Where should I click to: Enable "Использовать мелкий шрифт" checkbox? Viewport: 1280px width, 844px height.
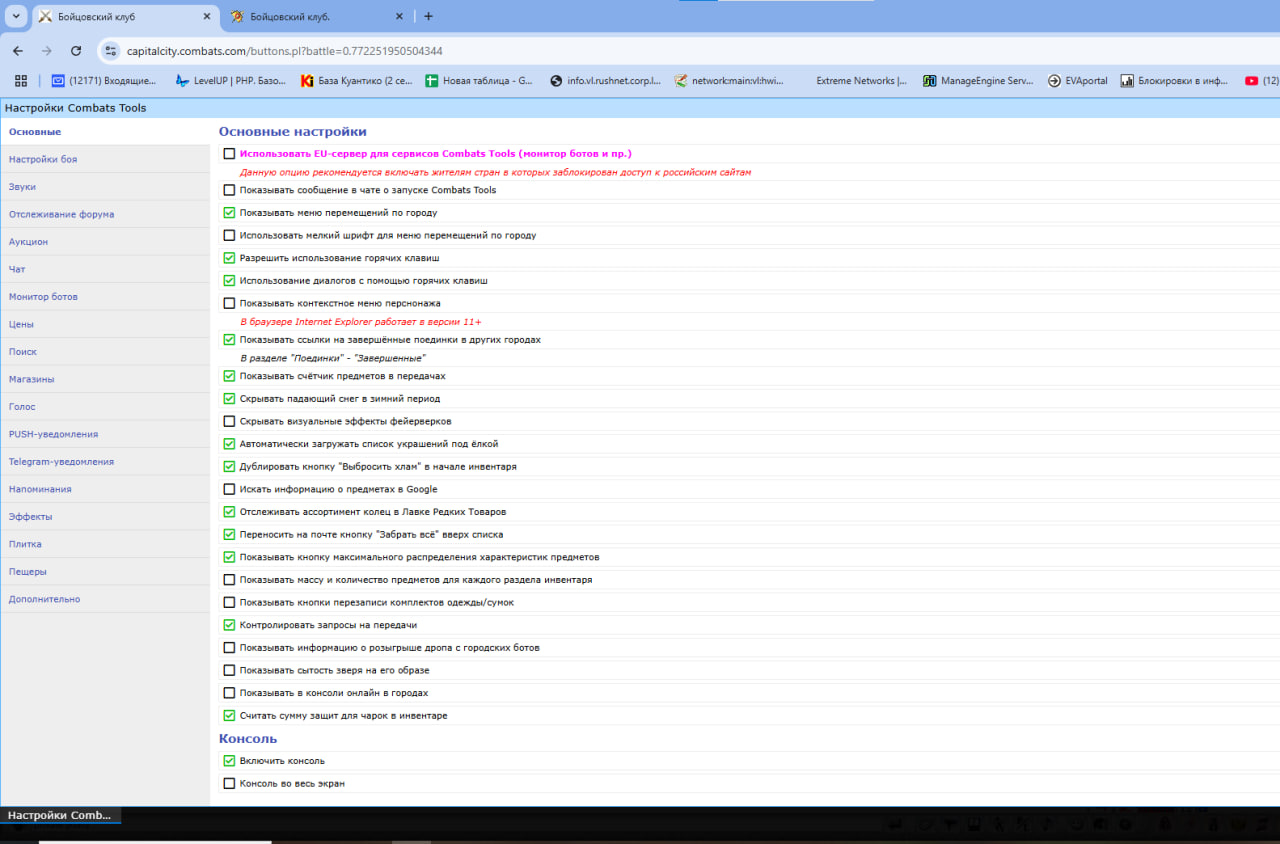[230, 236]
